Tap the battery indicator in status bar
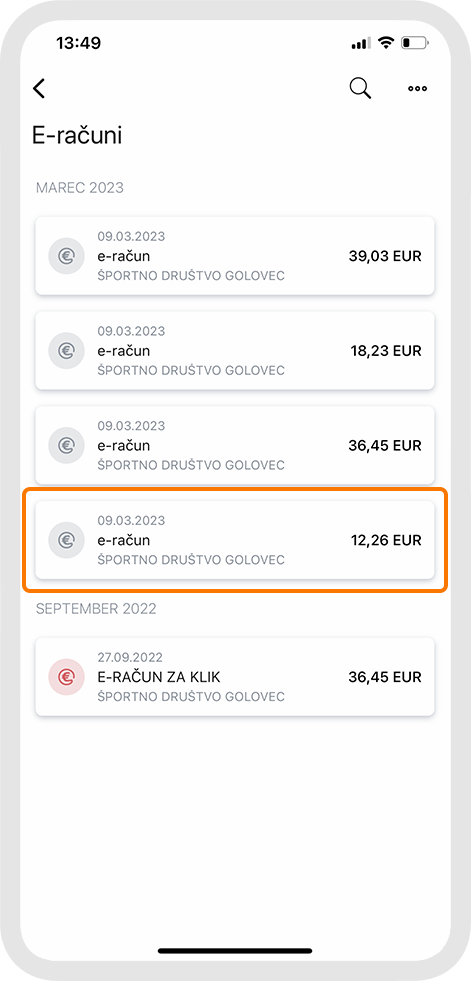 click(x=416, y=43)
